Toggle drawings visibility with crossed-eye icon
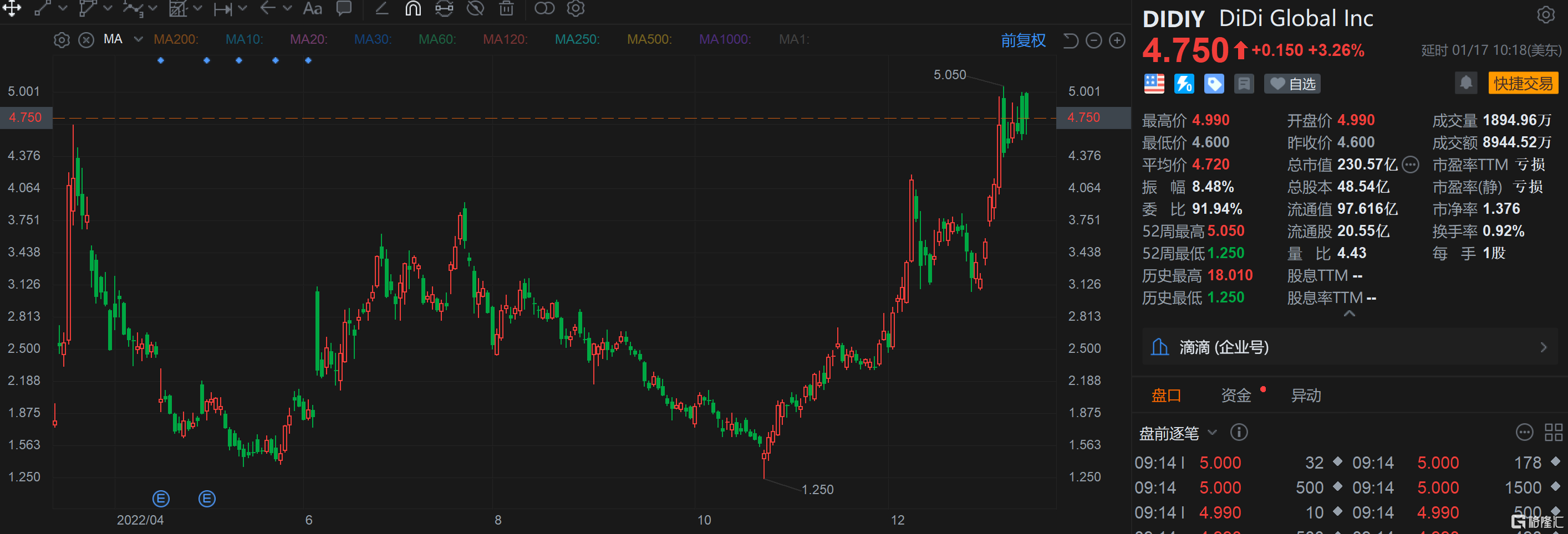Screen dimensions: 1568x534 (x=475, y=8)
